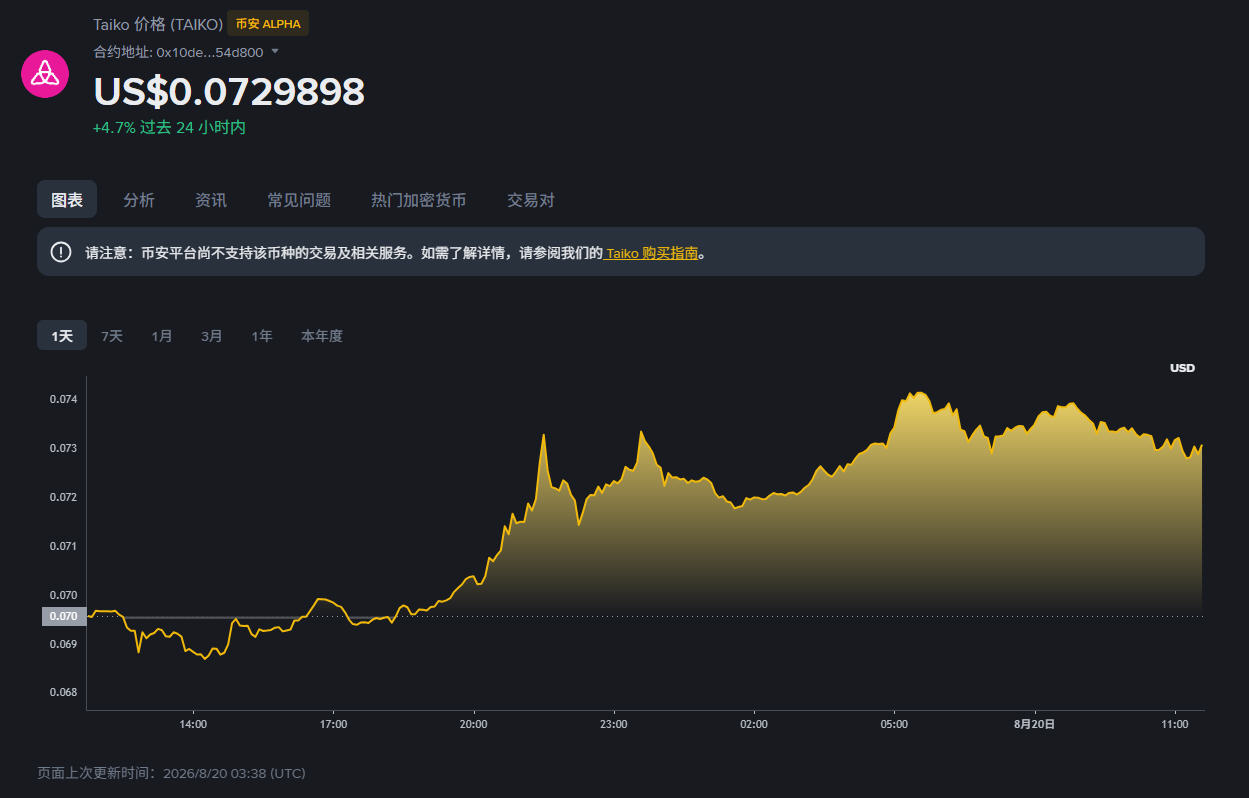This screenshot has height=798, width=1249.
Task: Select the 1天 chart range
Action: (62, 336)
